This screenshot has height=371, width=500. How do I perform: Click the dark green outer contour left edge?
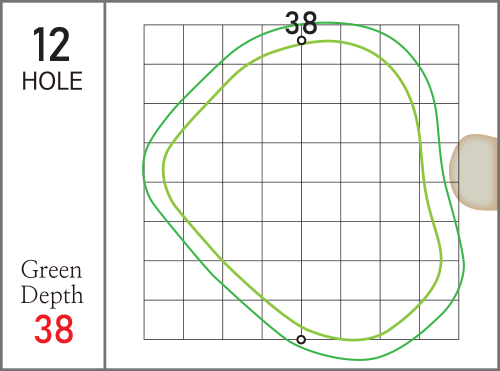143,168
